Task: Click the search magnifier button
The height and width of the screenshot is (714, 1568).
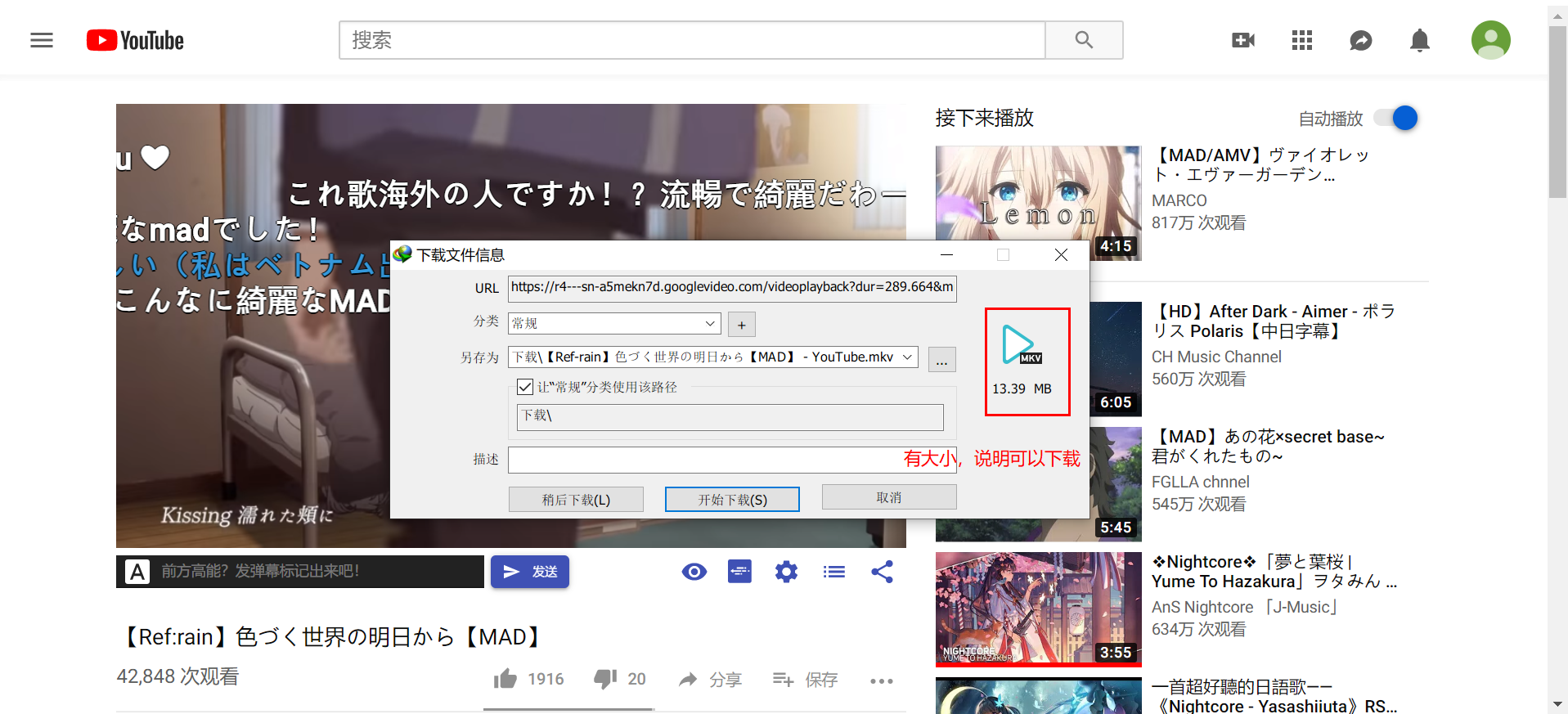Action: point(1084,40)
